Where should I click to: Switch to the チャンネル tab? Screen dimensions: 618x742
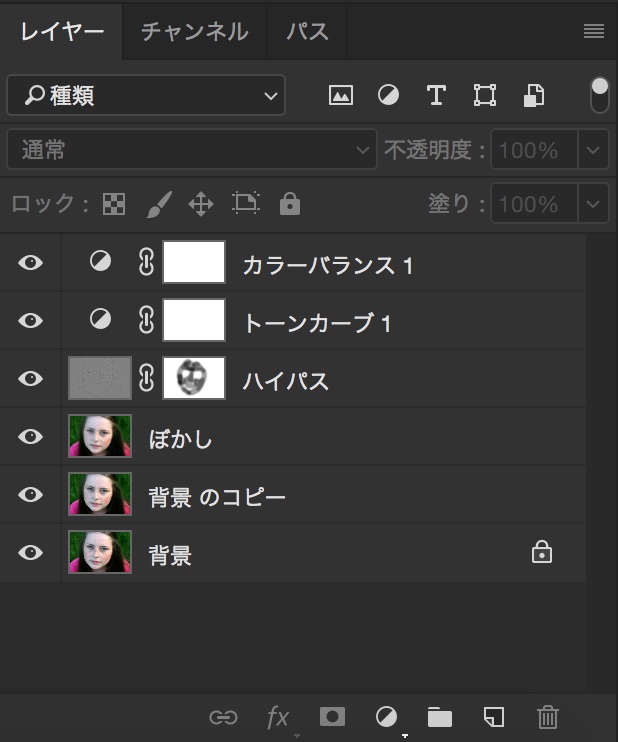click(194, 32)
